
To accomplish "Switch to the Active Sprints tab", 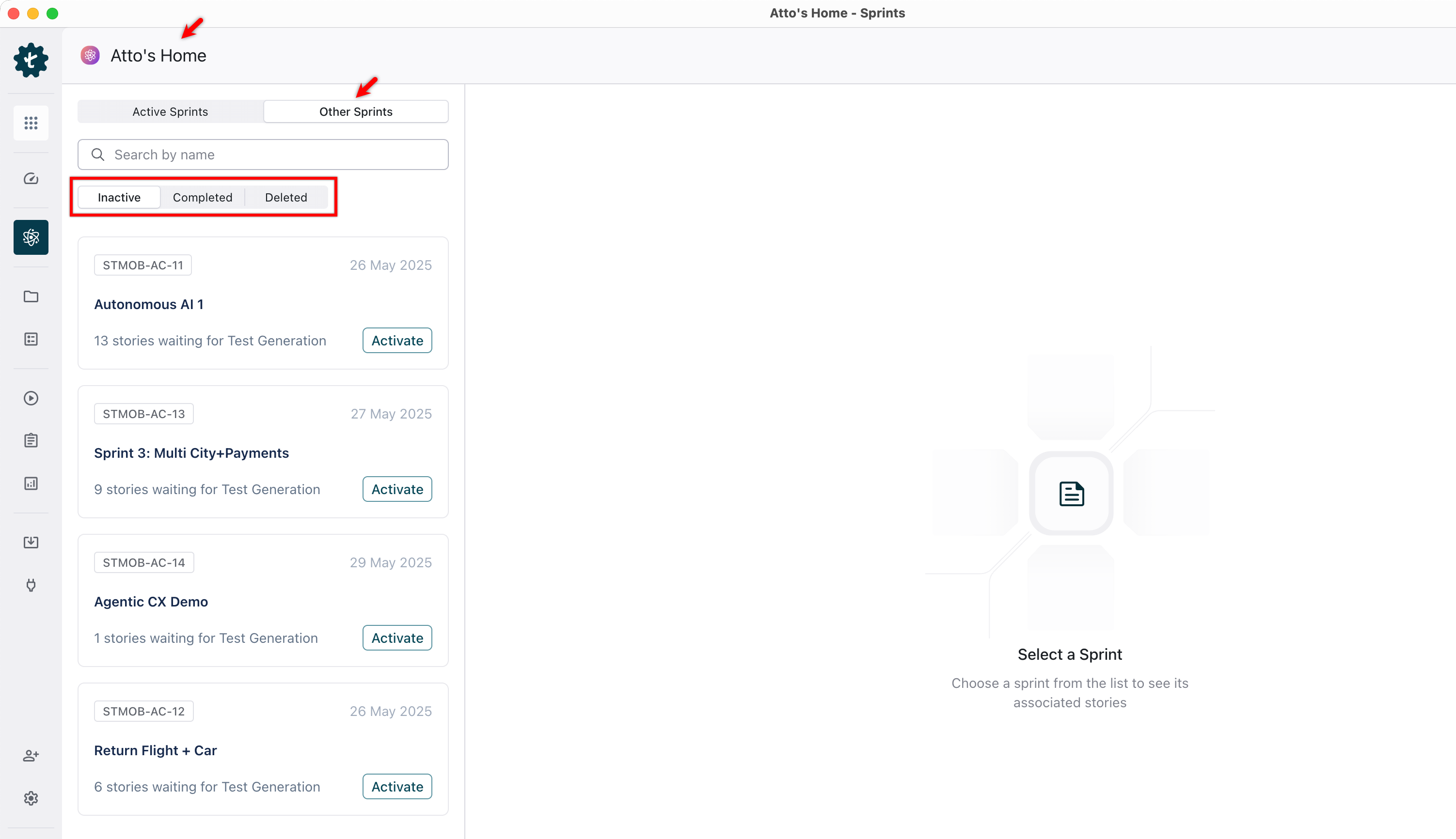I will 170,112.
